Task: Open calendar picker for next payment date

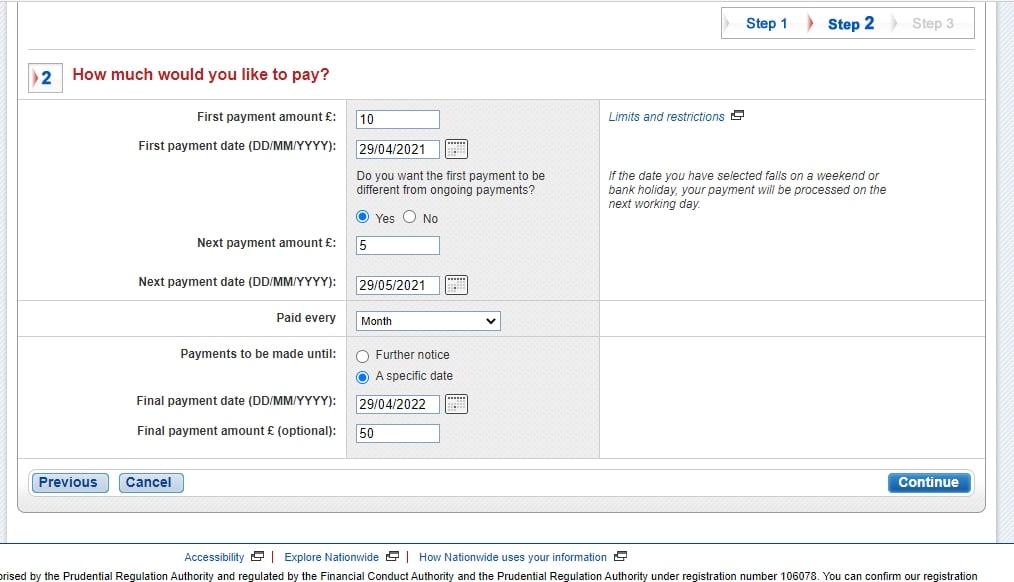Action: click(456, 285)
